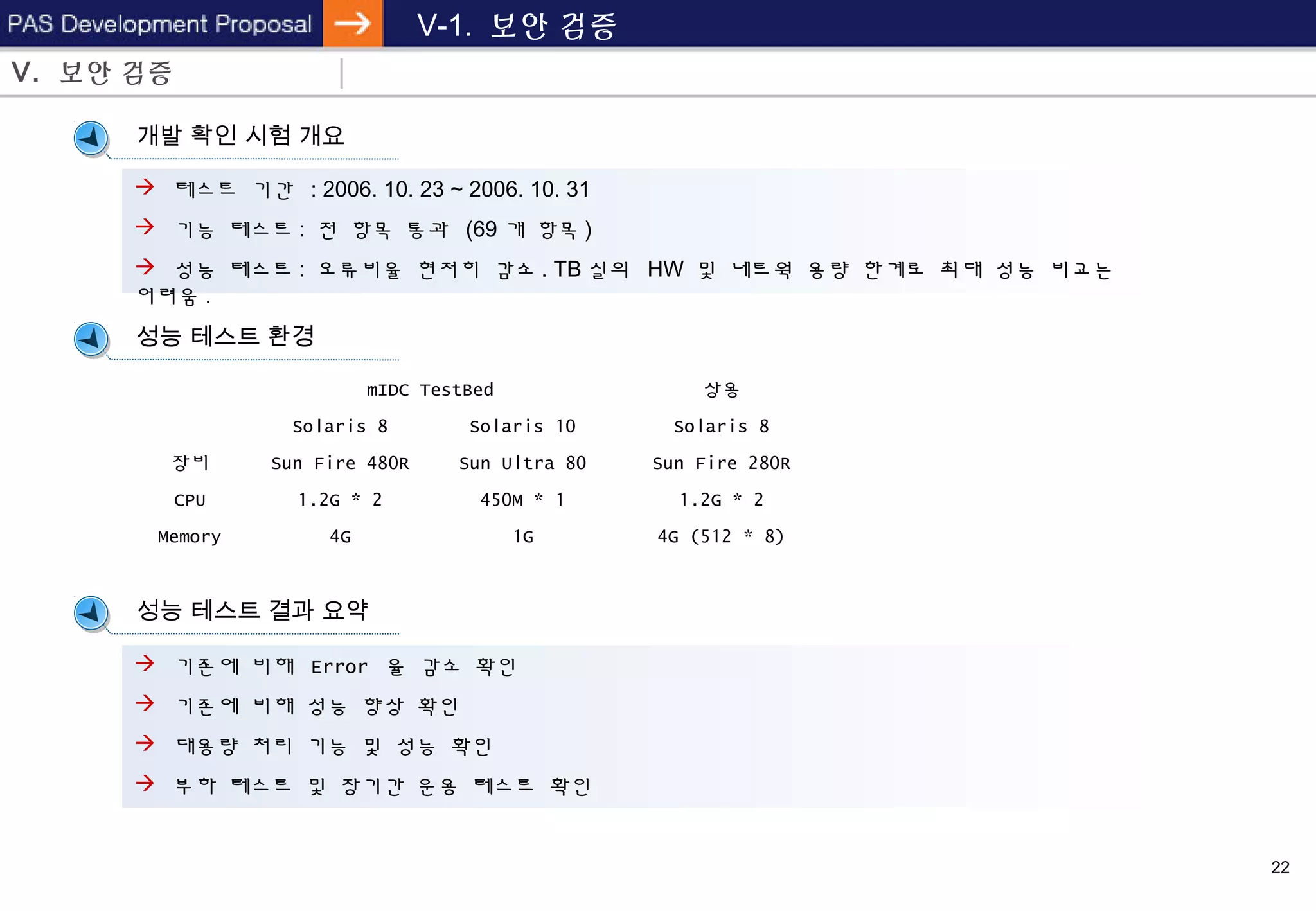Click the 4G memory cell under Sun Fire 480R
Screen dimensions: 1316x911
pyautogui.click(x=340, y=536)
